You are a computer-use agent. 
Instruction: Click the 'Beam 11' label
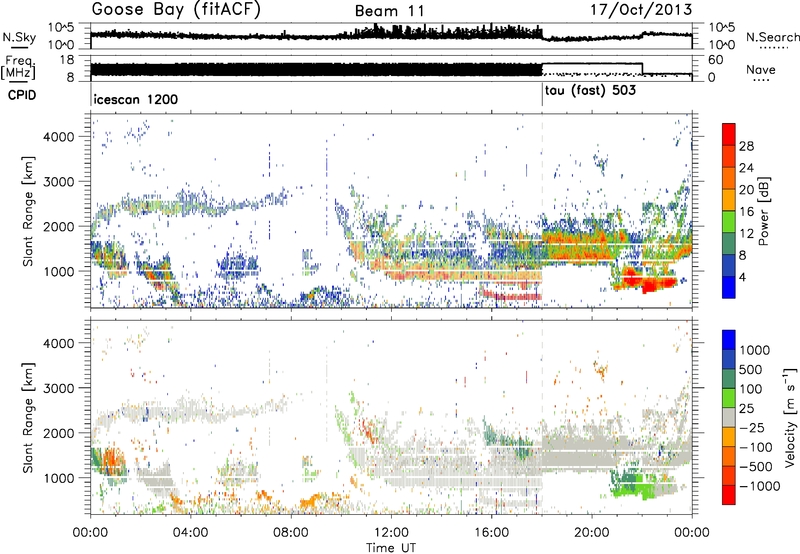[x=390, y=11]
